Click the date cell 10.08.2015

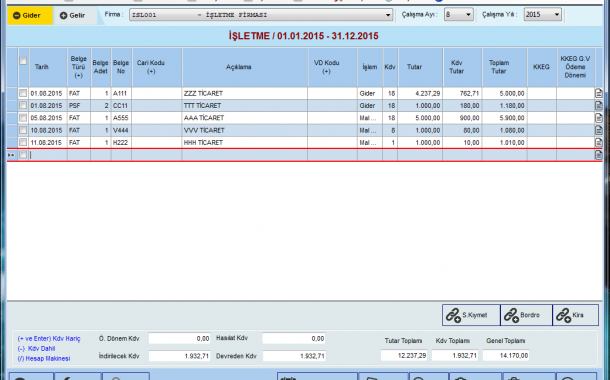[x=48, y=130]
